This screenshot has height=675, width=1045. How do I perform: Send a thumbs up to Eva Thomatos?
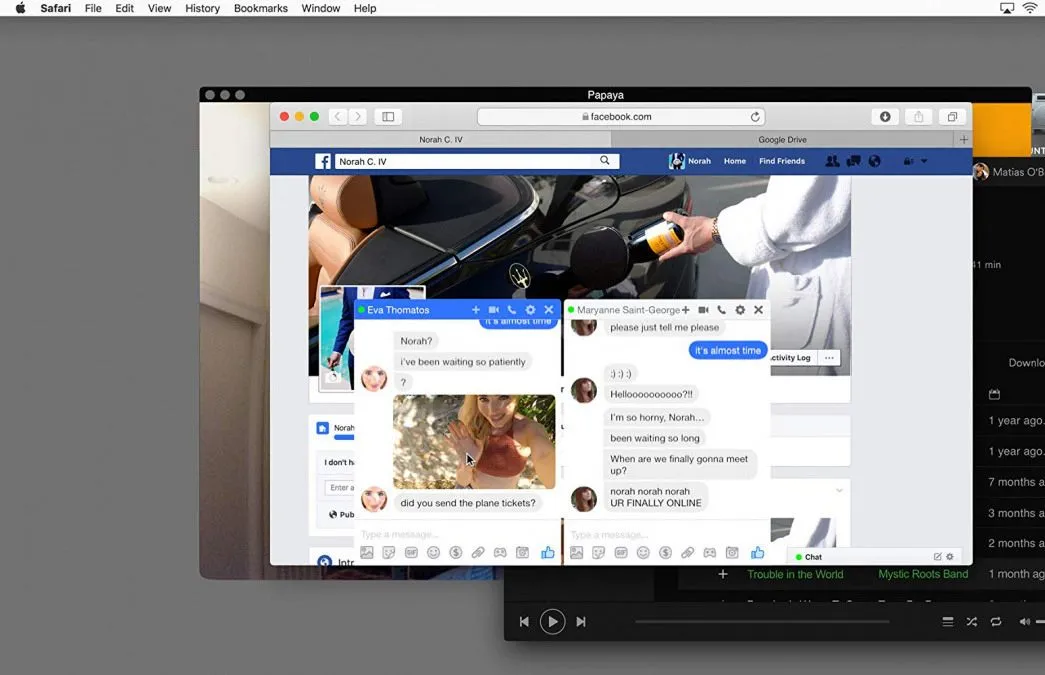tap(548, 552)
